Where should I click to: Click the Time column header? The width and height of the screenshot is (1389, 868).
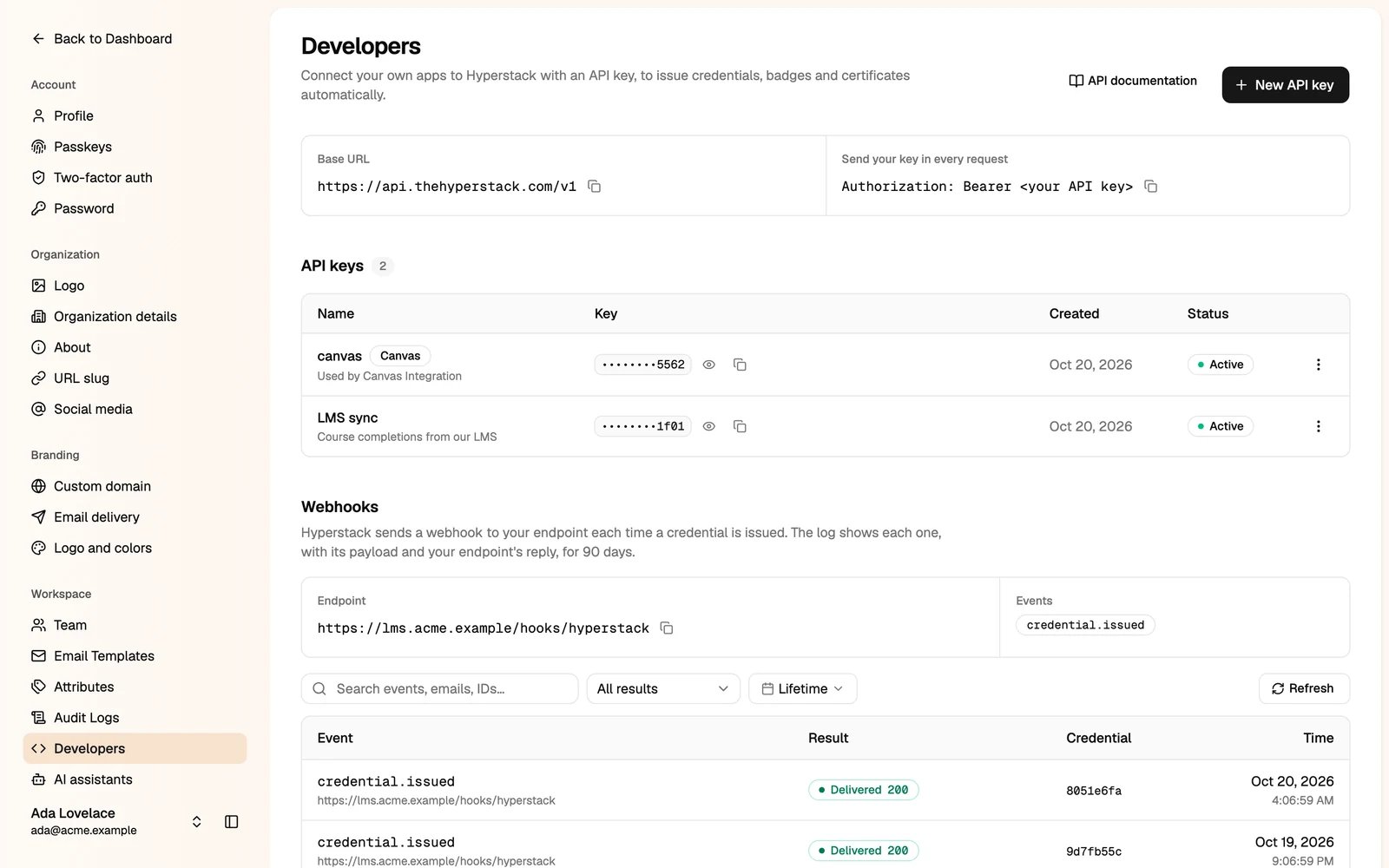click(x=1318, y=738)
